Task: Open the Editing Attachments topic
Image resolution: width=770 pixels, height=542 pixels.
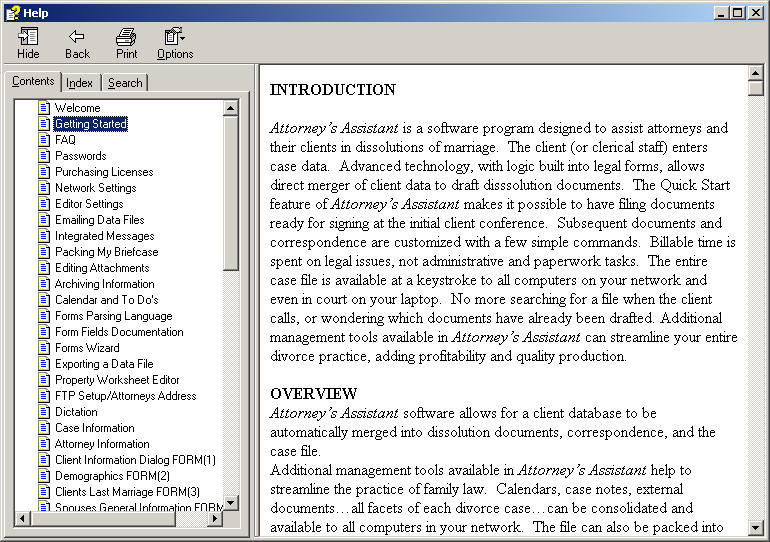Action: [x=102, y=268]
